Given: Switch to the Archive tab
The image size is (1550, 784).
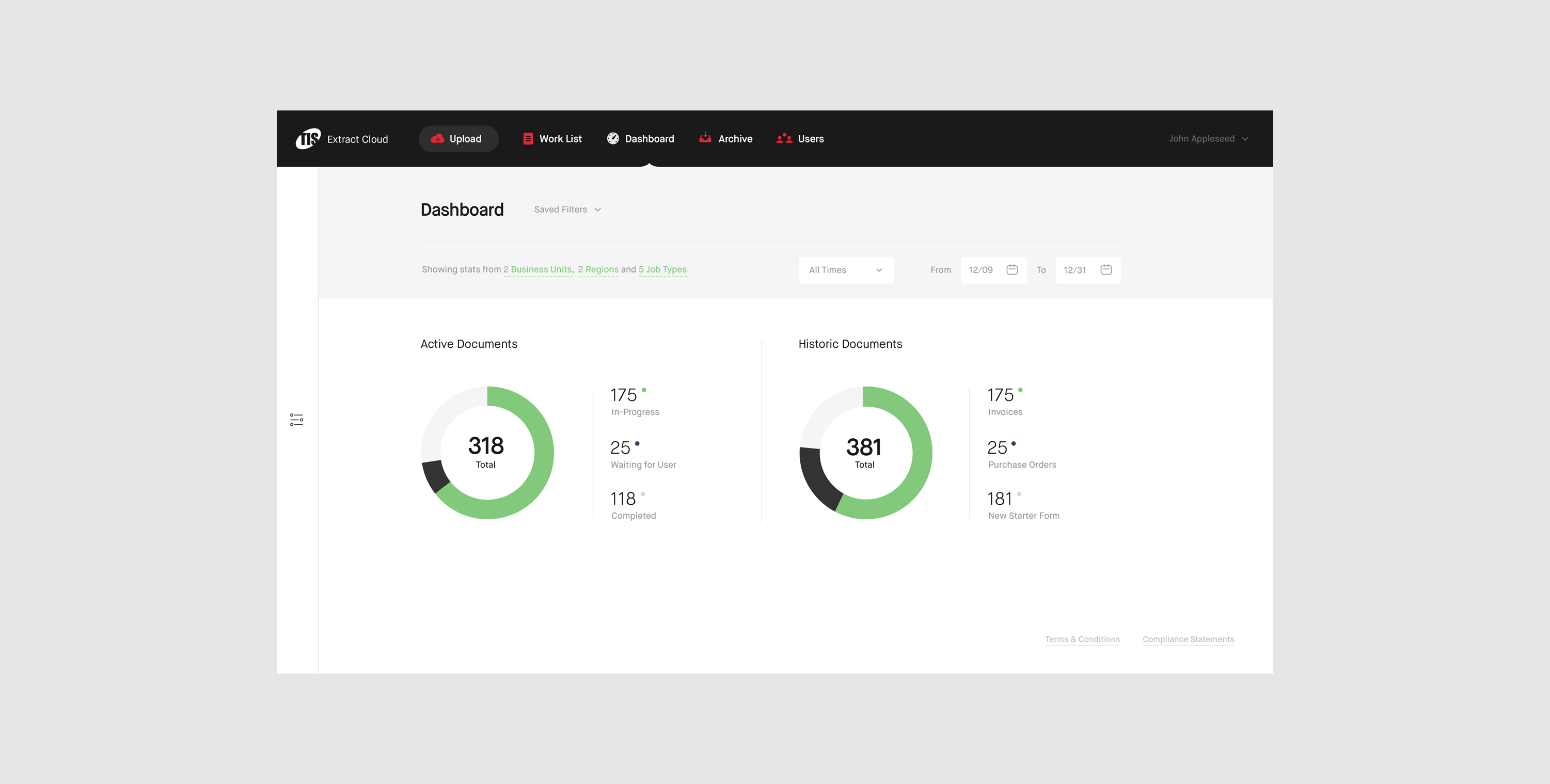Looking at the screenshot, I should pyautogui.click(x=735, y=139).
